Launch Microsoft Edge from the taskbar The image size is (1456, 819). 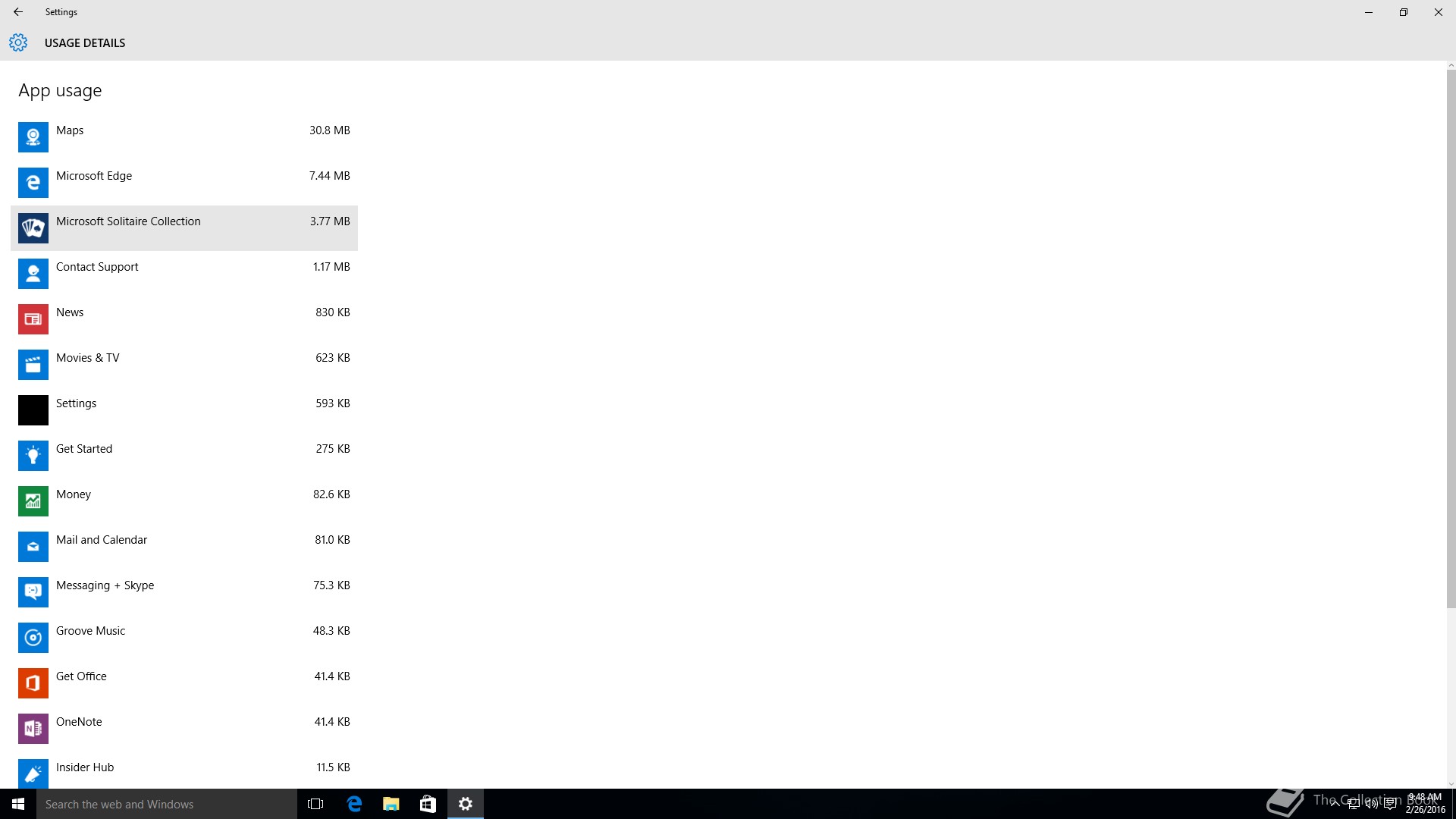(353, 804)
